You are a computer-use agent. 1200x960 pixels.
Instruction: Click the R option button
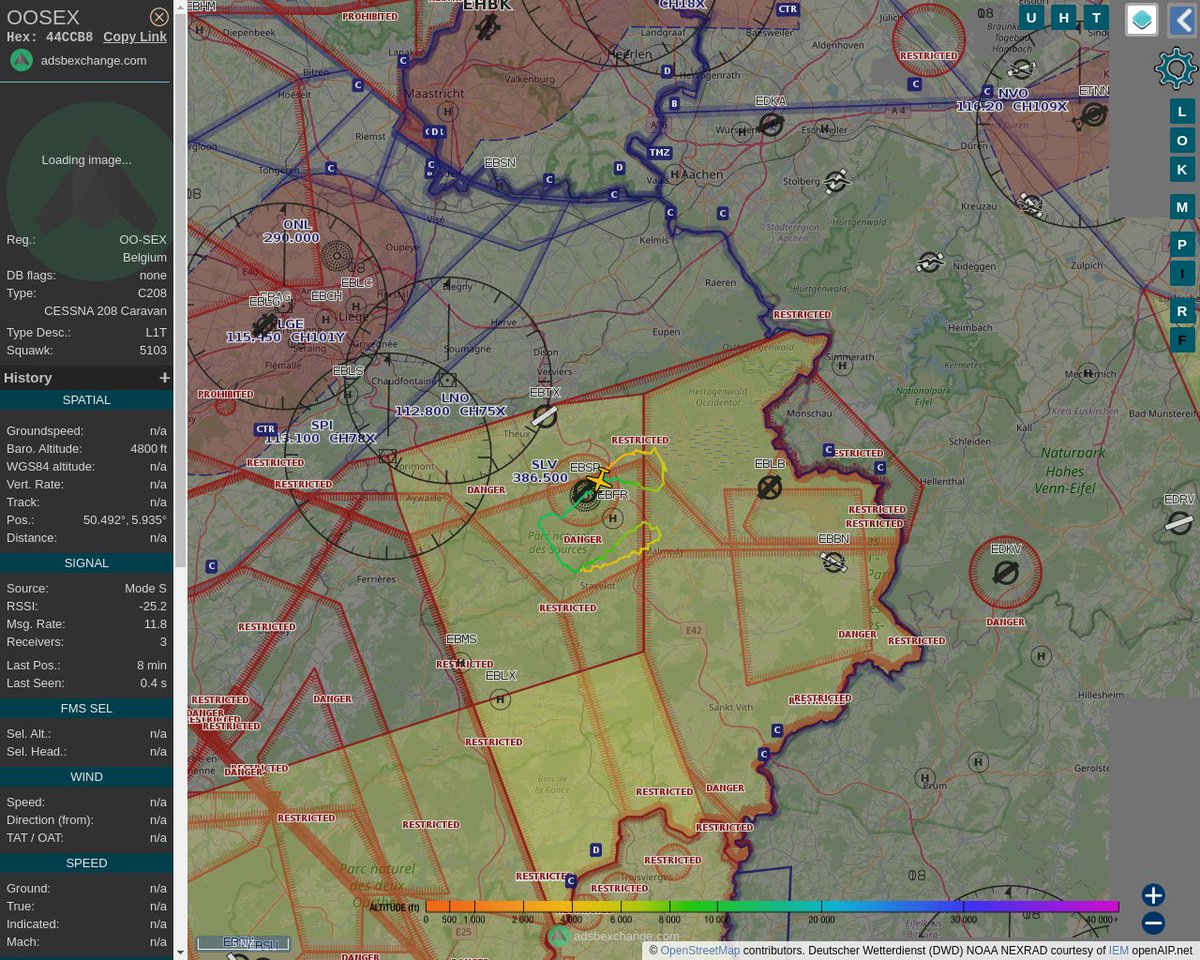click(1182, 311)
